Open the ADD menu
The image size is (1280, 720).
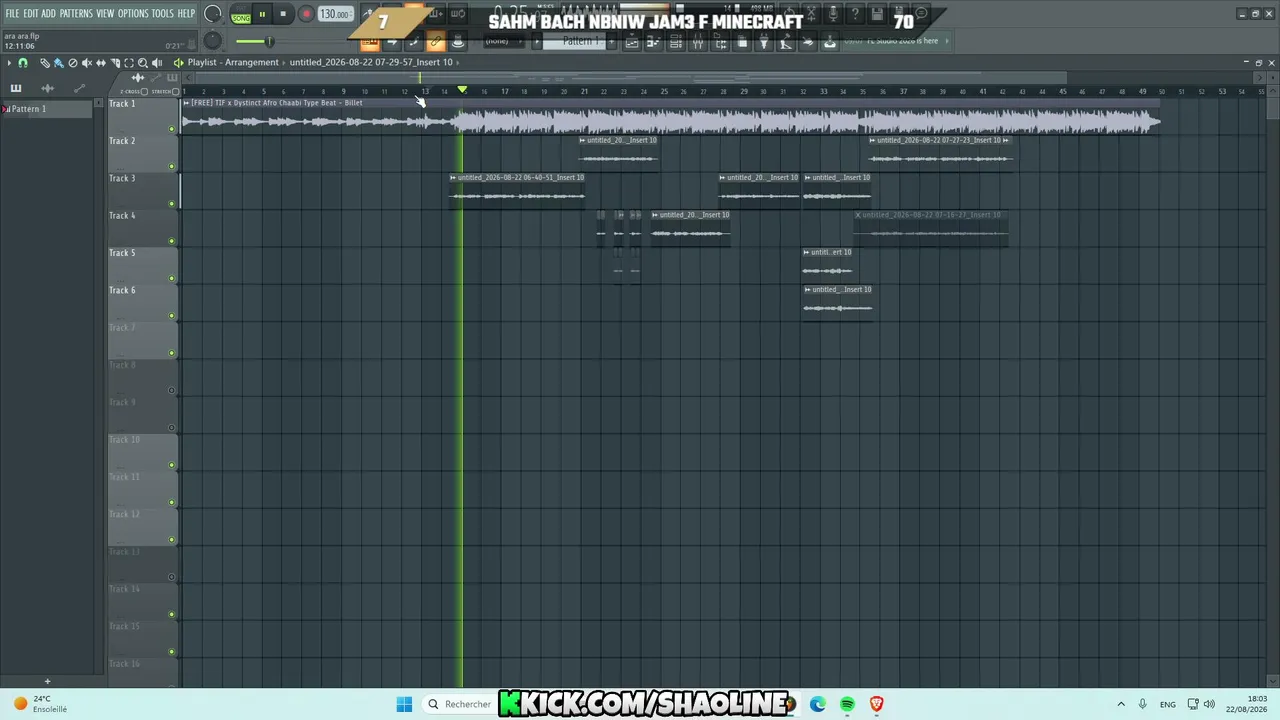click(x=48, y=13)
